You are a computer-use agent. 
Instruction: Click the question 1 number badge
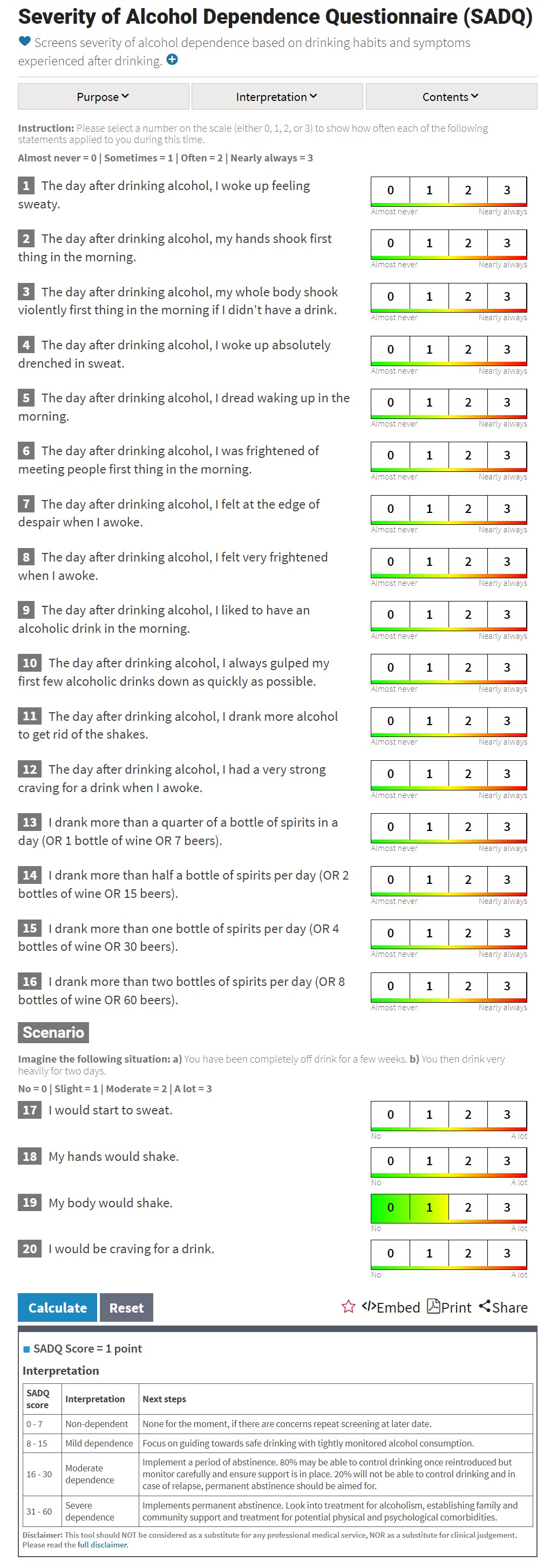point(25,186)
